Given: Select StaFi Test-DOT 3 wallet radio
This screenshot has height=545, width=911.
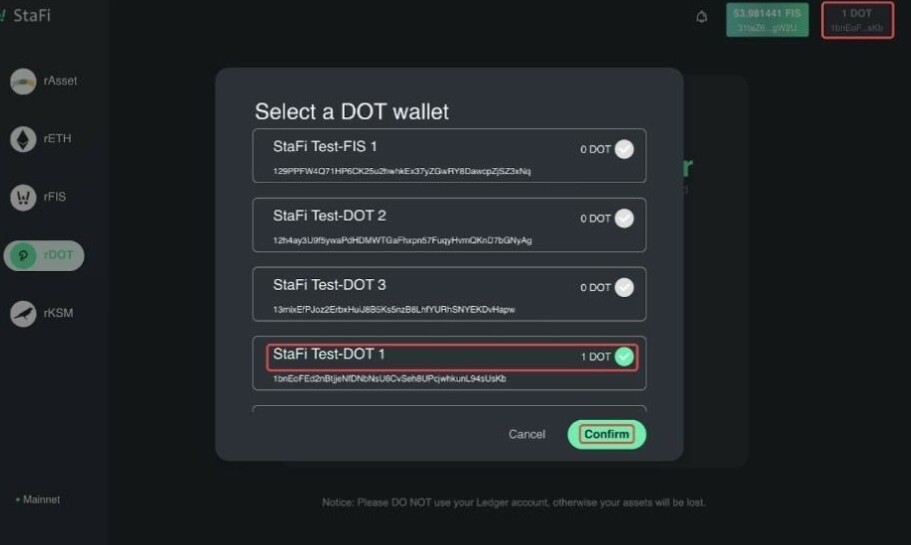Looking at the screenshot, I should coord(624,288).
